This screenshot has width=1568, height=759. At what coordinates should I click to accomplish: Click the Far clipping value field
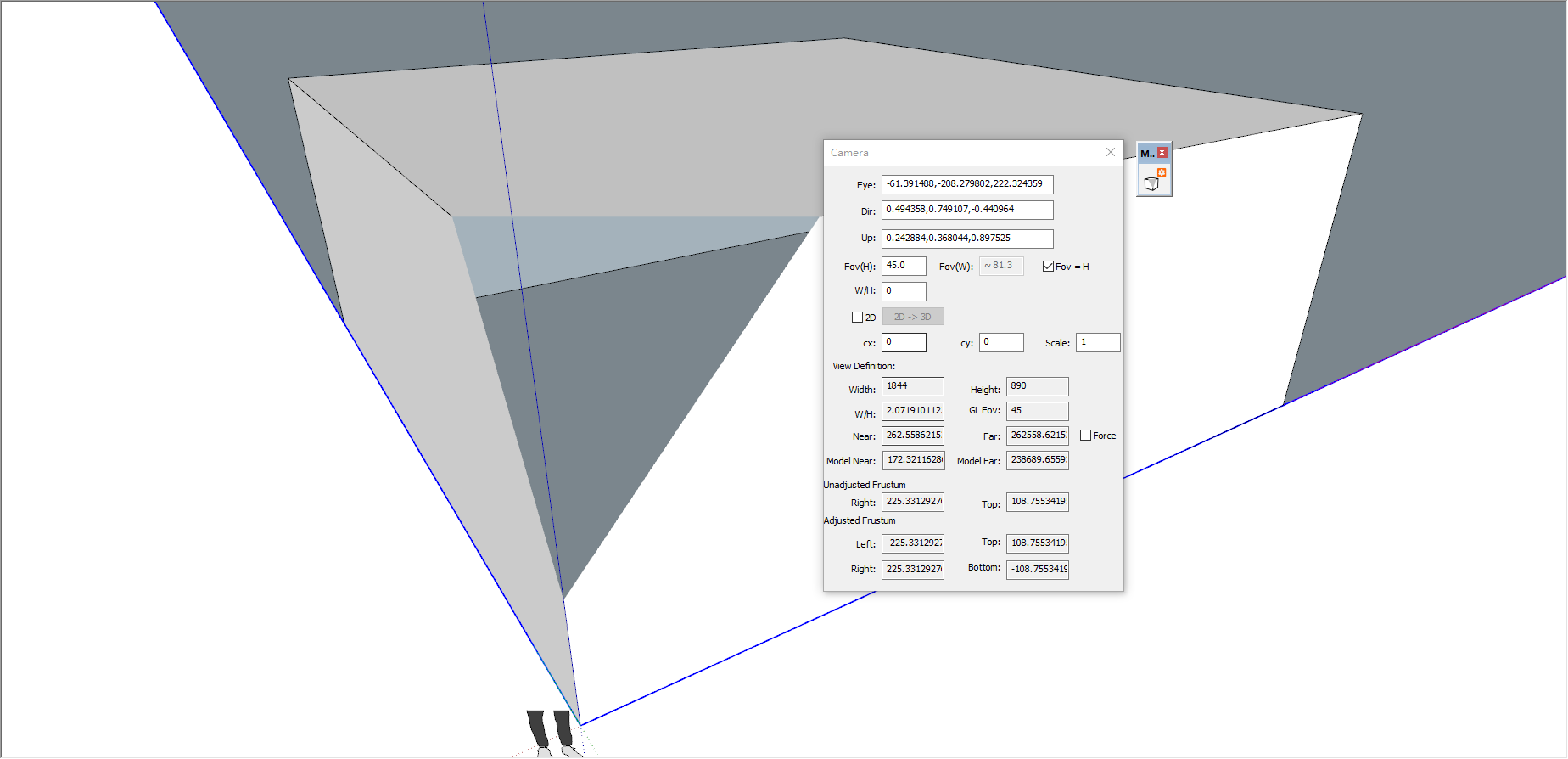(x=1037, y=436)
